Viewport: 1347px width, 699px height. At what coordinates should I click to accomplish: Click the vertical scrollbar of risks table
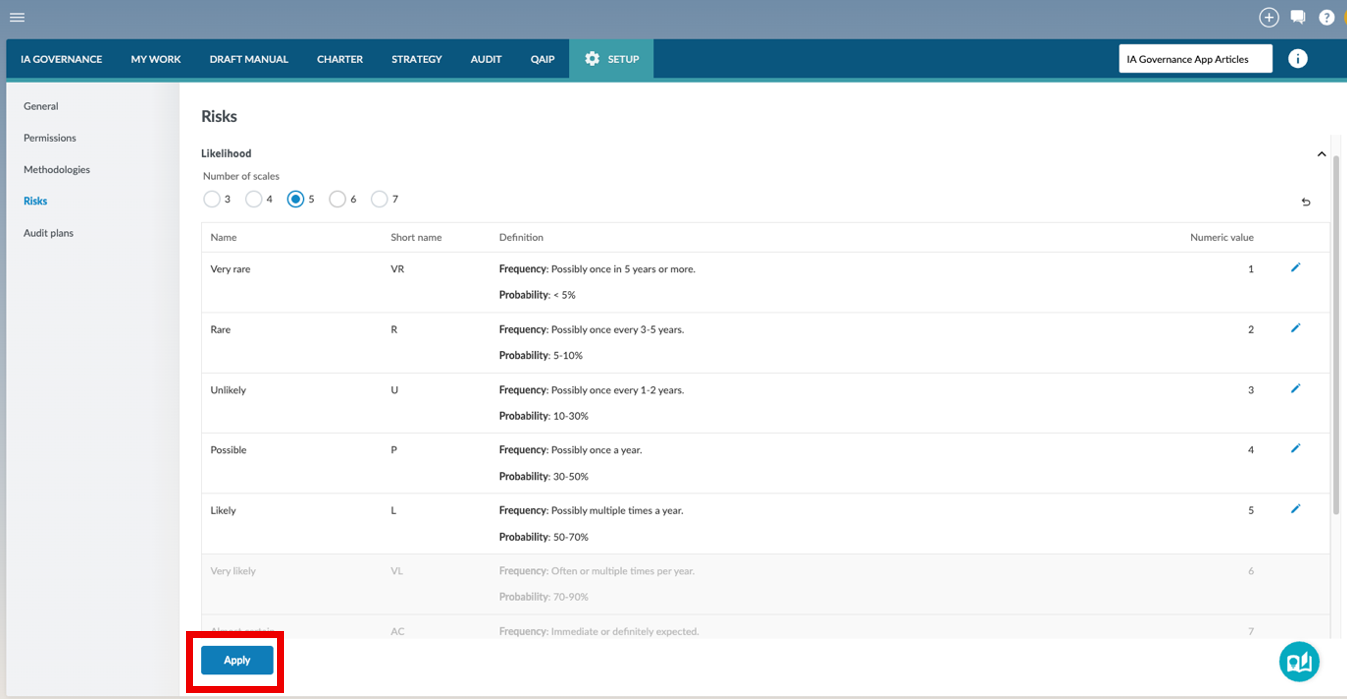1335,335
